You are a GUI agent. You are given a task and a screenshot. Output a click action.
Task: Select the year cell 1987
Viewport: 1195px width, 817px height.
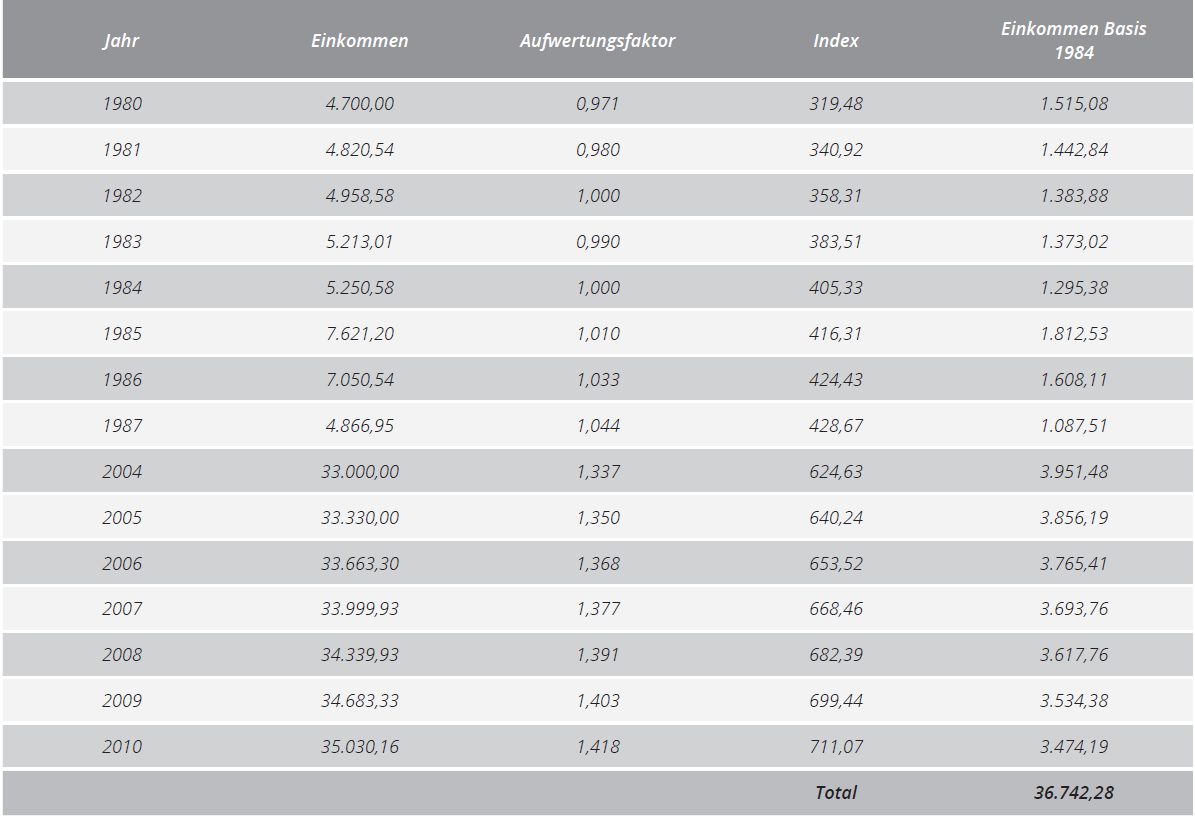pos(122,425)
